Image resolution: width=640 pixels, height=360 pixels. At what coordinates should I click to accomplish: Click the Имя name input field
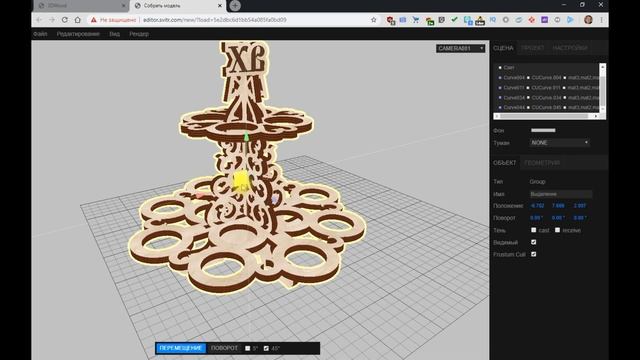tap(561, 194)
